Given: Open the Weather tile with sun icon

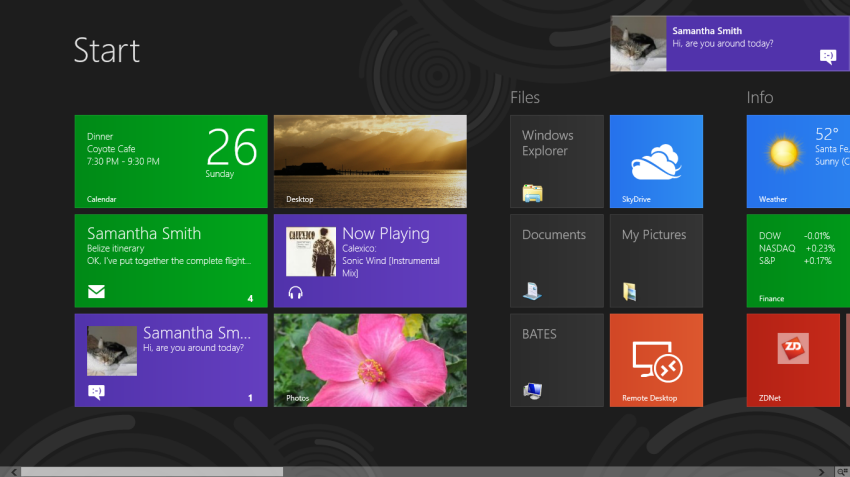Looking at the screenshot, I should [797, 161].
